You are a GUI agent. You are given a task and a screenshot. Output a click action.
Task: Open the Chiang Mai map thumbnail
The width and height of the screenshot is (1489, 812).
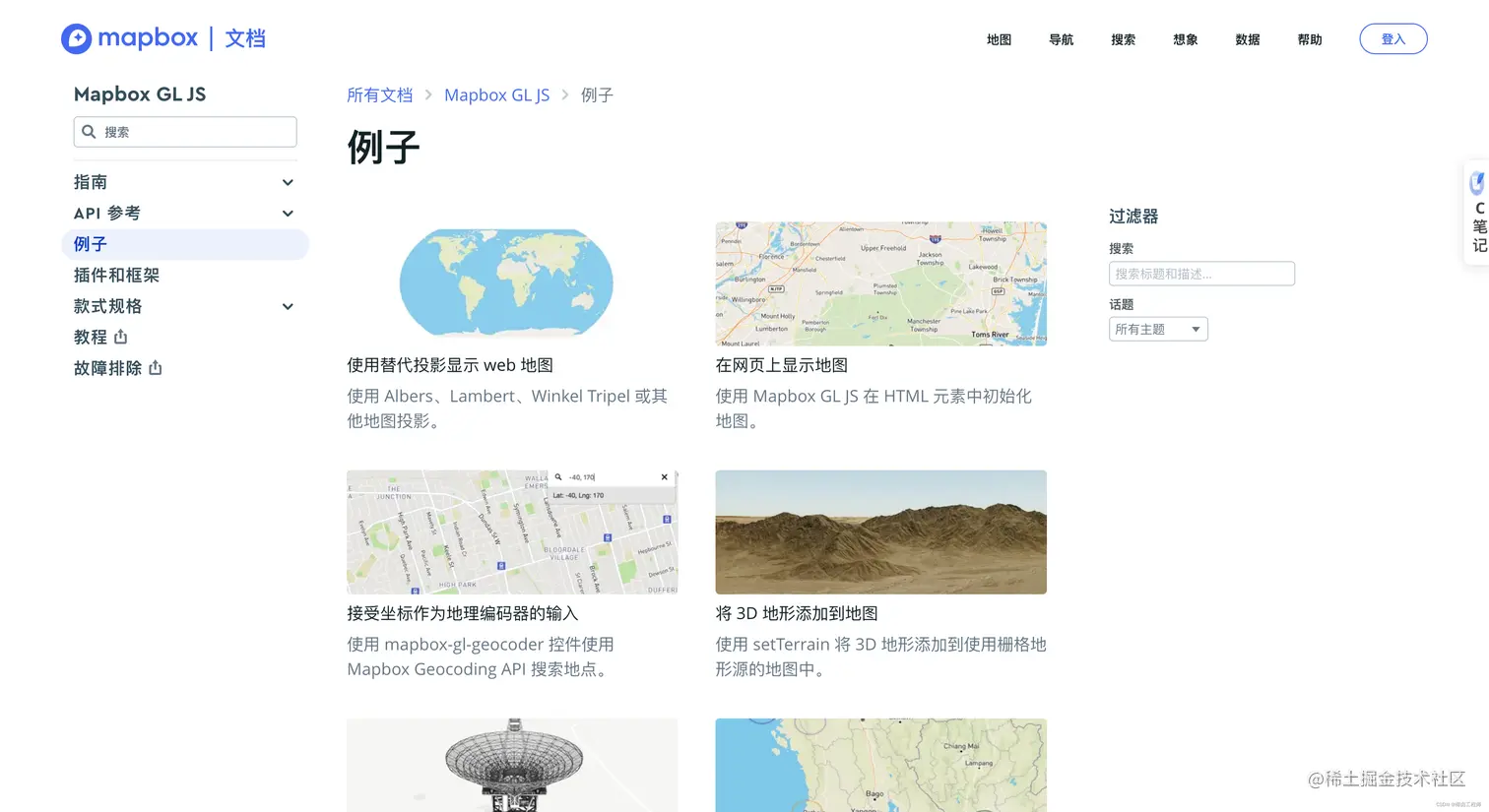880,765
